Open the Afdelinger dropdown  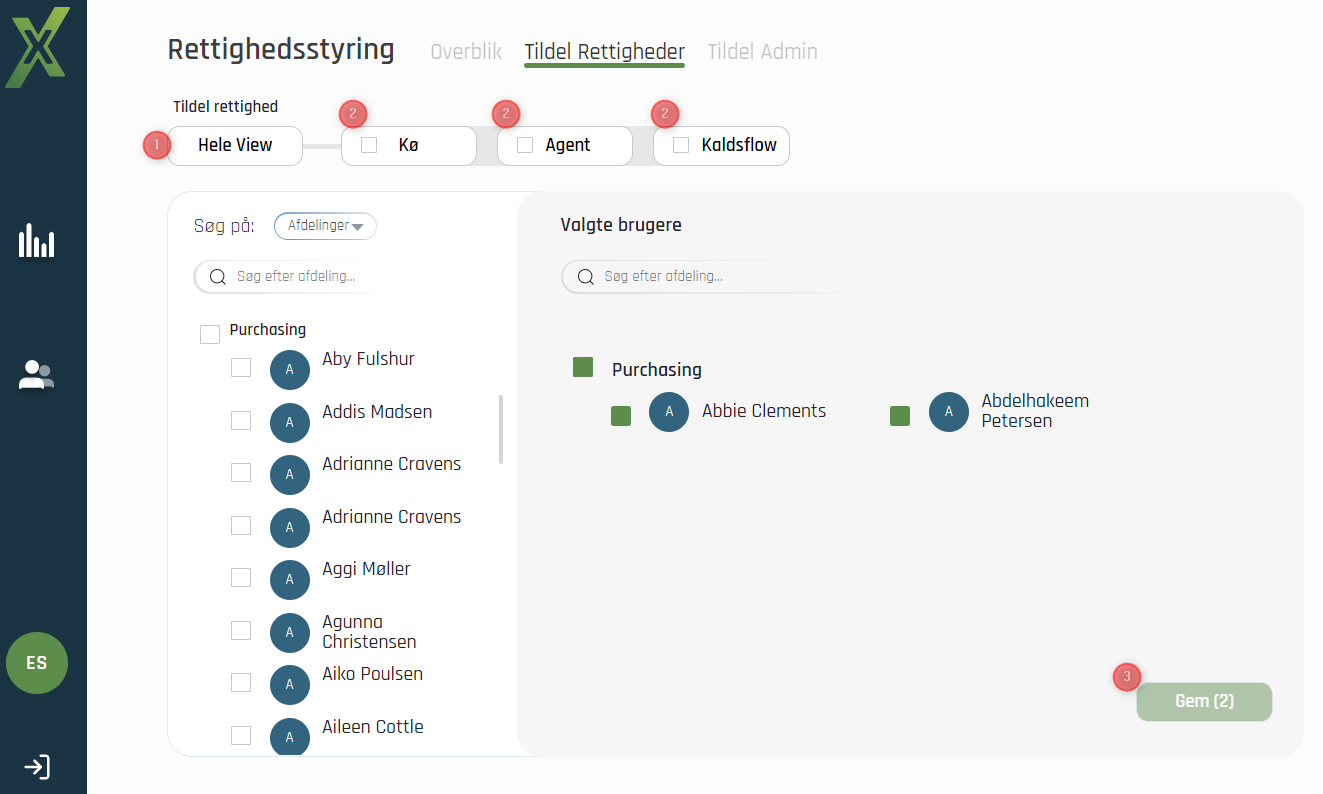[x=325, y=226]
